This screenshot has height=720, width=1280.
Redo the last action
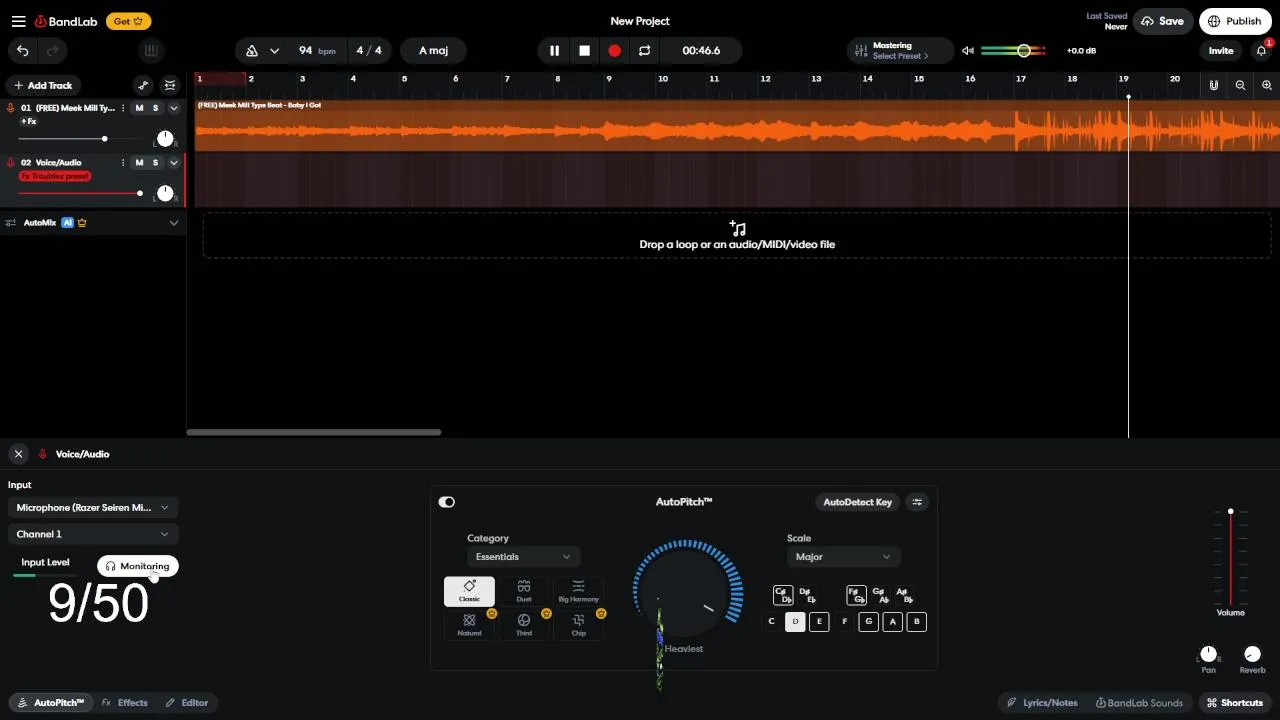click(53, 51)
